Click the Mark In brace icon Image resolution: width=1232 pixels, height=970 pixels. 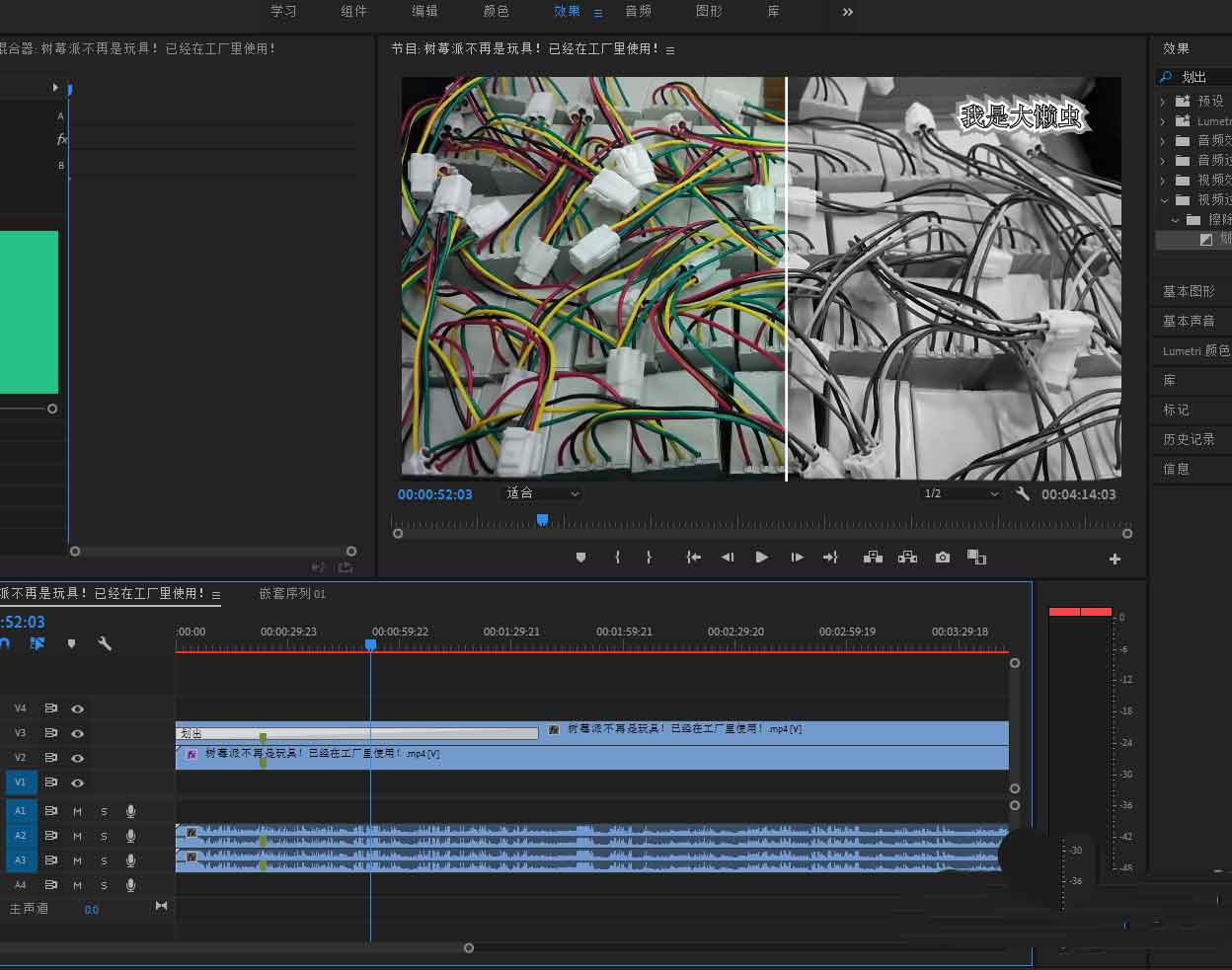point(618,558)
